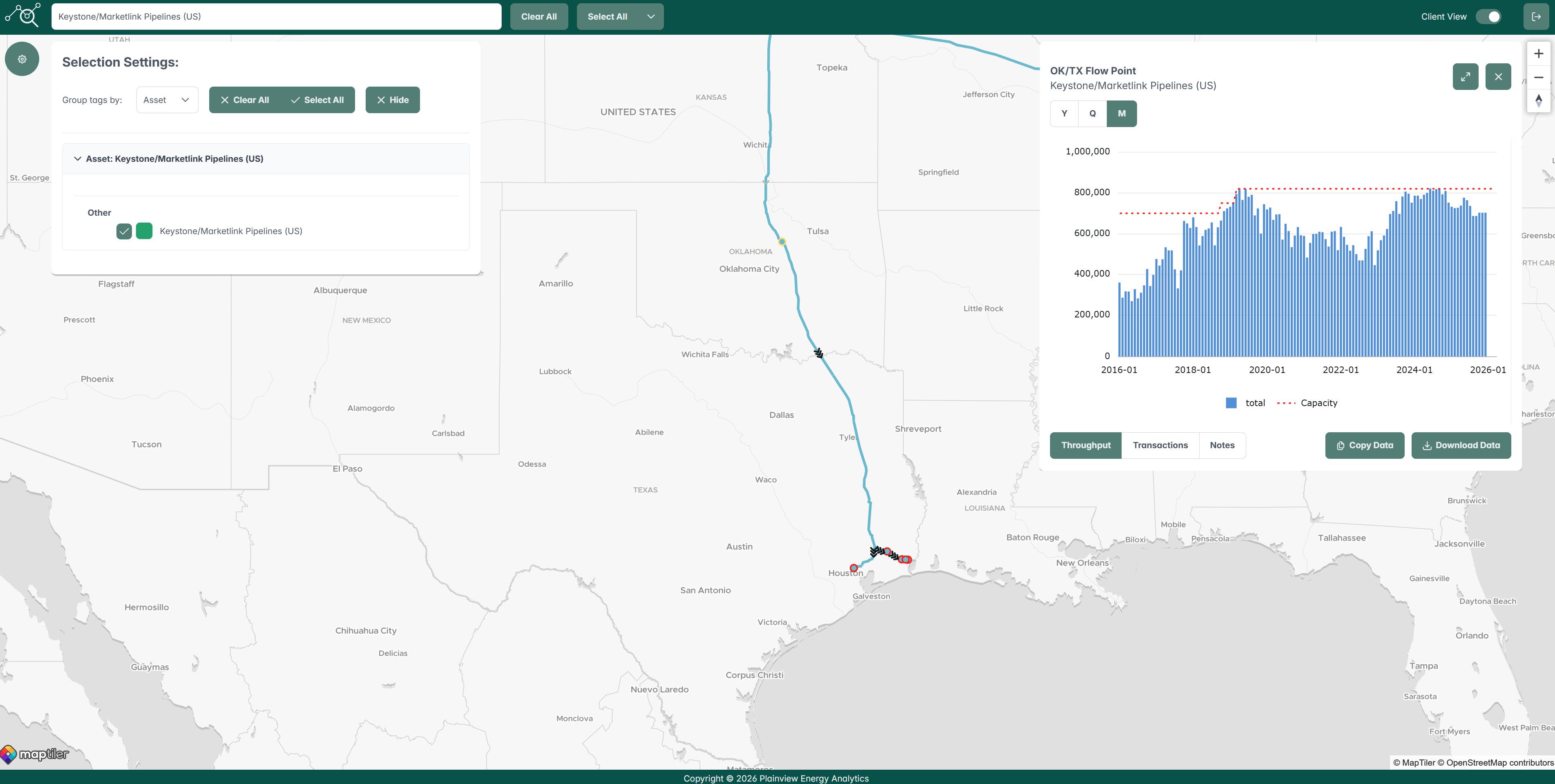Open the Select All dropdown arrow in the header
Screen dimensions: 1555x784
(x=651, y=17)
